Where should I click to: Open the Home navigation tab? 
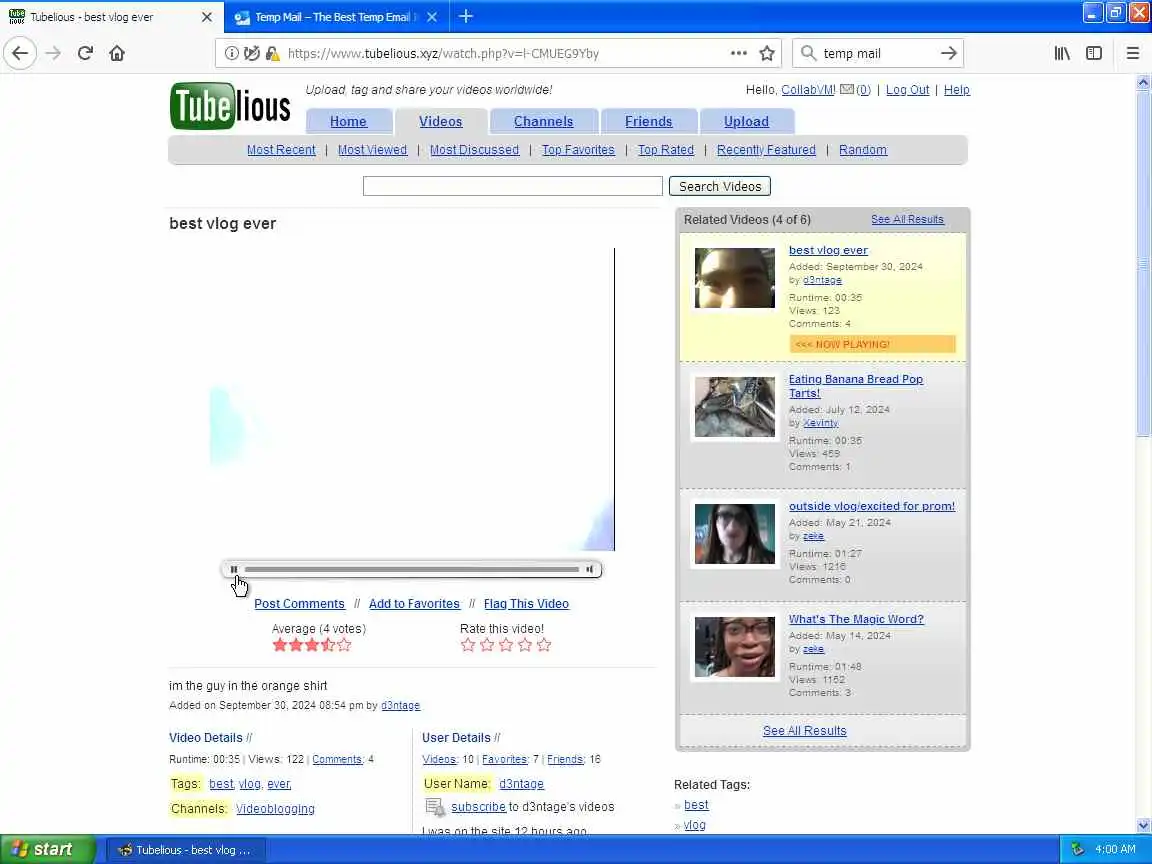pyautogui.click(x=348, y=121)
